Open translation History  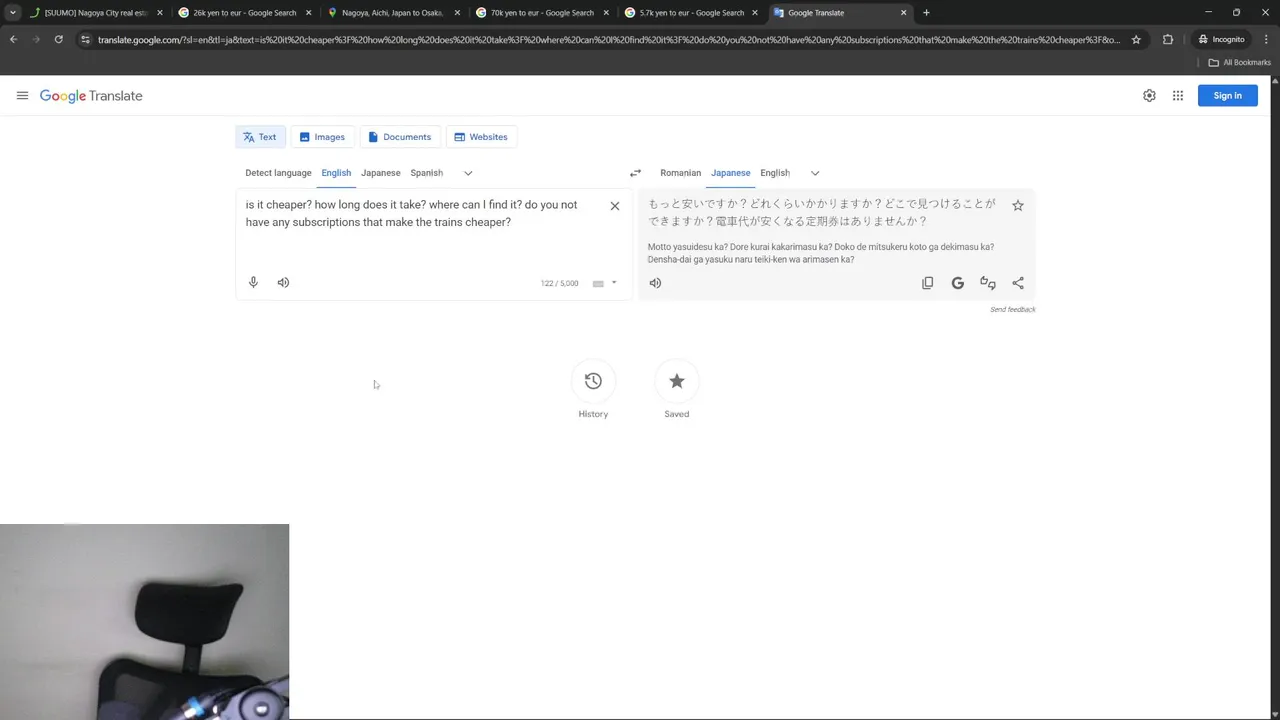pyautogui.click(x=593, y=389)
